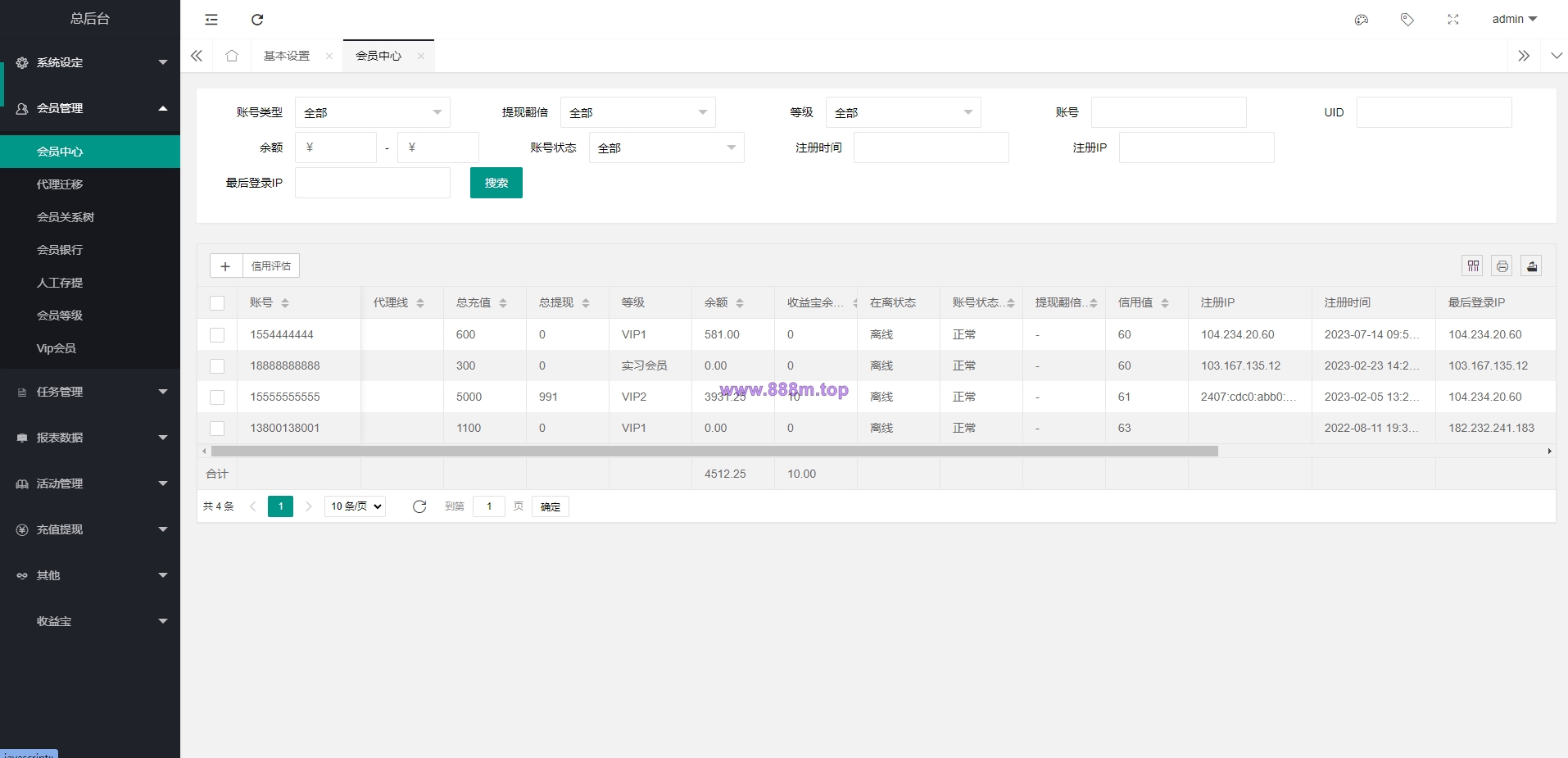Open the 提现翻倍 dropdown
Viewport: 1568px width, 758px height.
coord(638,112)
